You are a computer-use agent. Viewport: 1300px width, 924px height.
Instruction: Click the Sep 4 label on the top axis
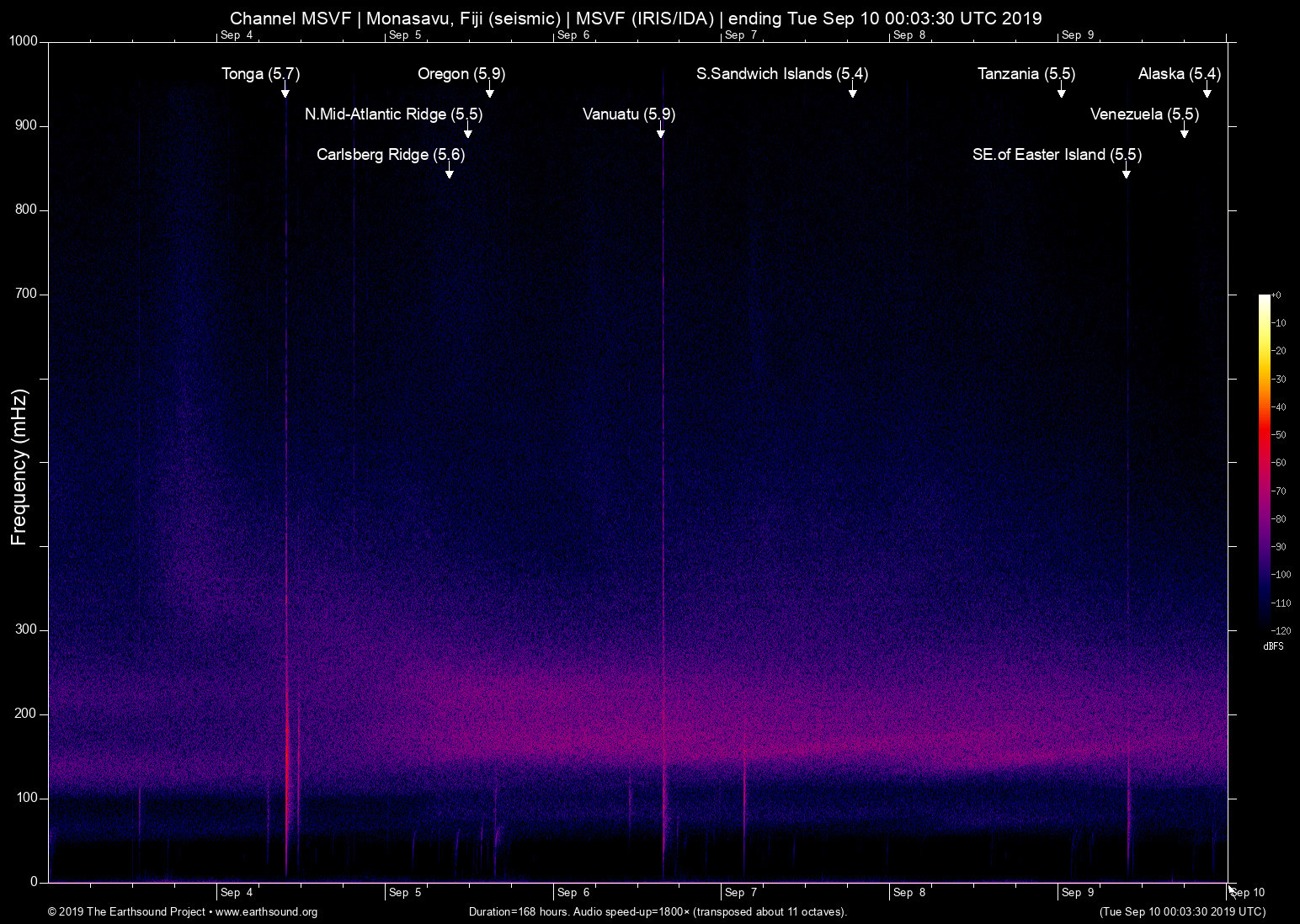pos(237,35)
